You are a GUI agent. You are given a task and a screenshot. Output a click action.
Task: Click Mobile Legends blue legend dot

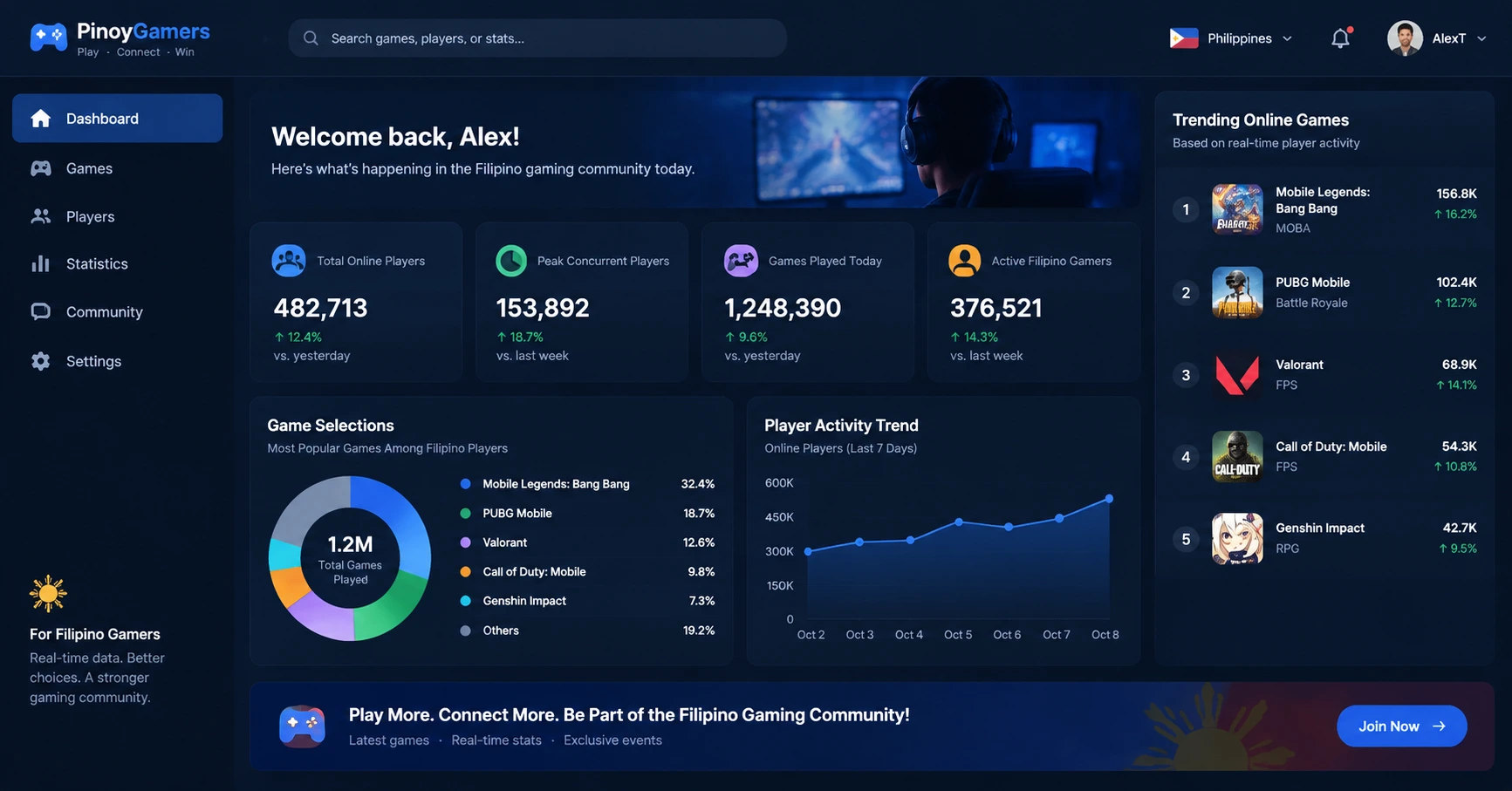click(465, 484)
